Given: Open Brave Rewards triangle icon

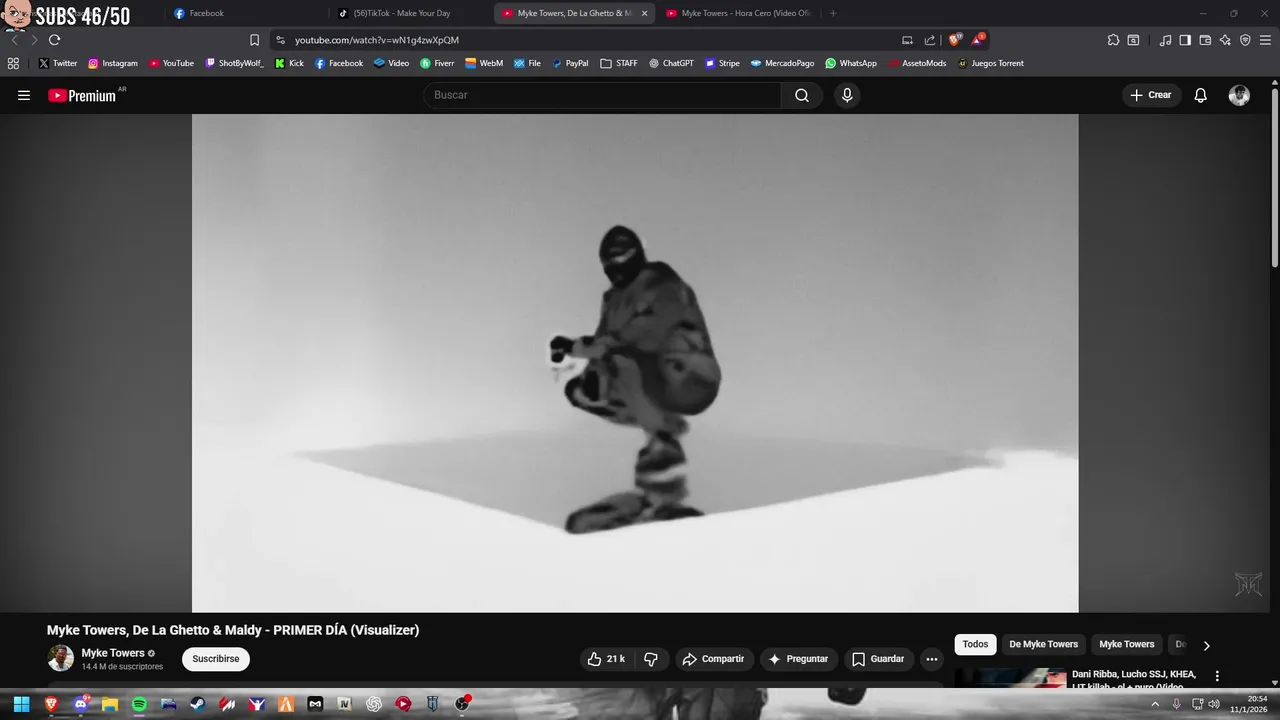Looking at the screenshot, I should click(978, 40).
